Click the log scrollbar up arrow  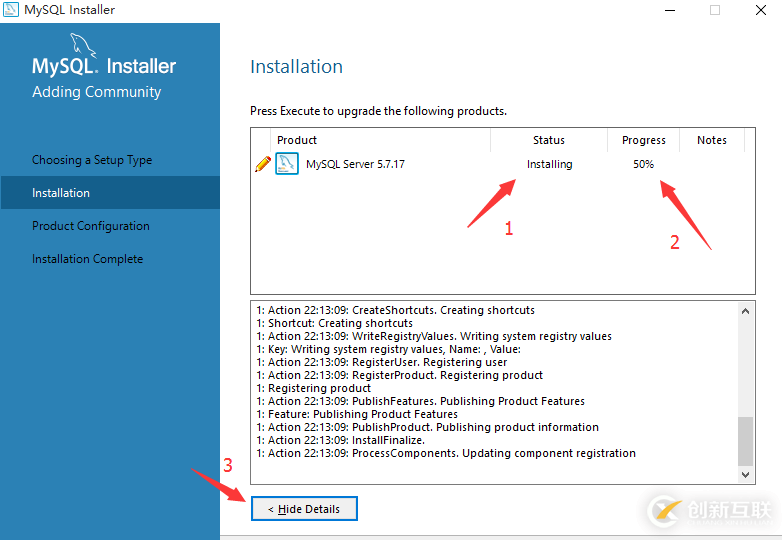pyautogui.click(x=746, y=311)
